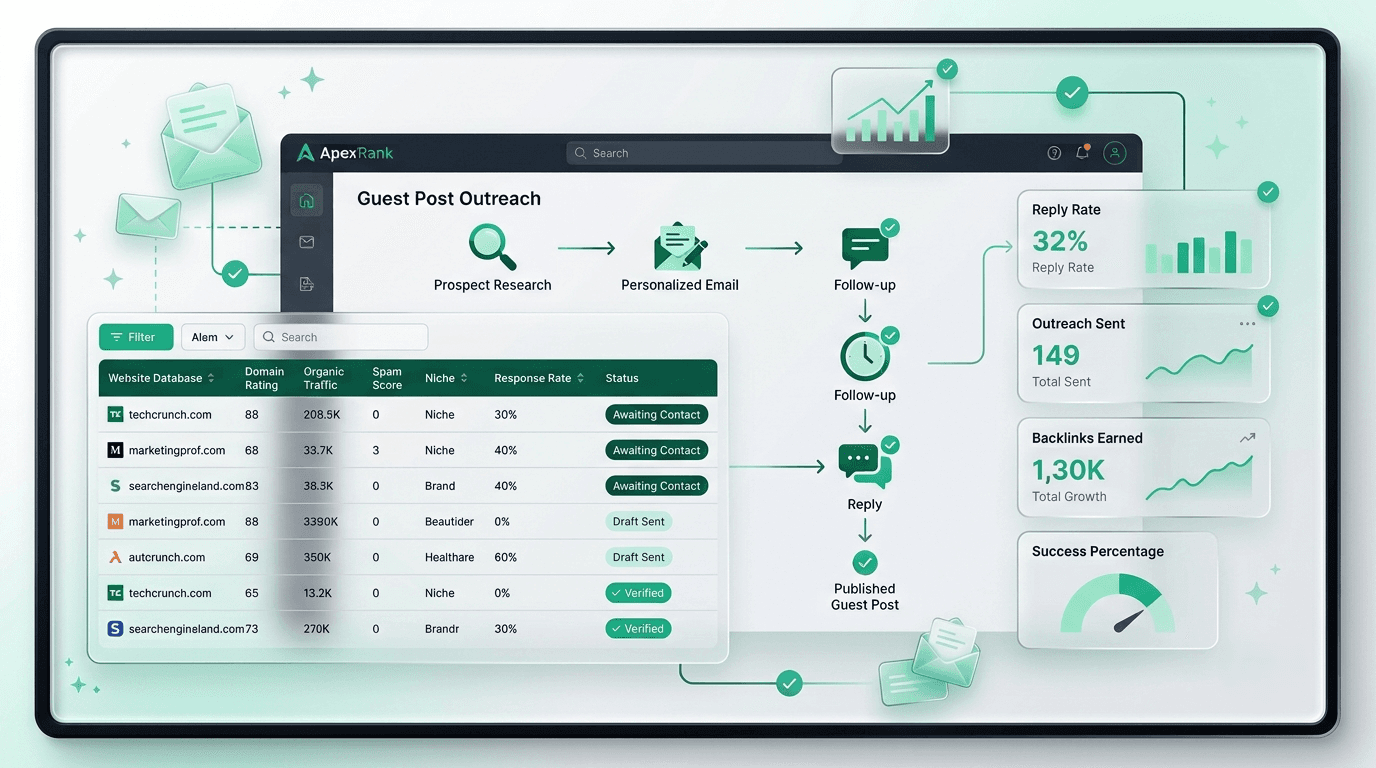Image resolution: width=1376 pixels, height=768 pixels.
Task: Click the green Filter button
Action: (136, 337)
